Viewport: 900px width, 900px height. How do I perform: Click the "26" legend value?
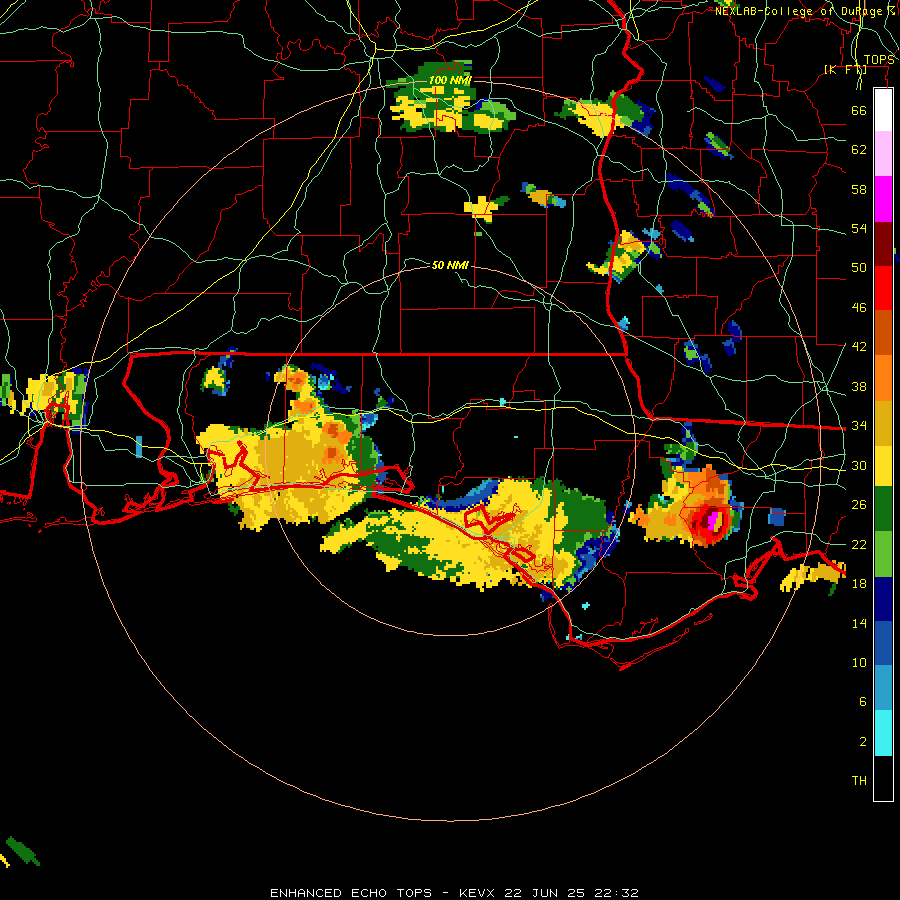(859, 505)
